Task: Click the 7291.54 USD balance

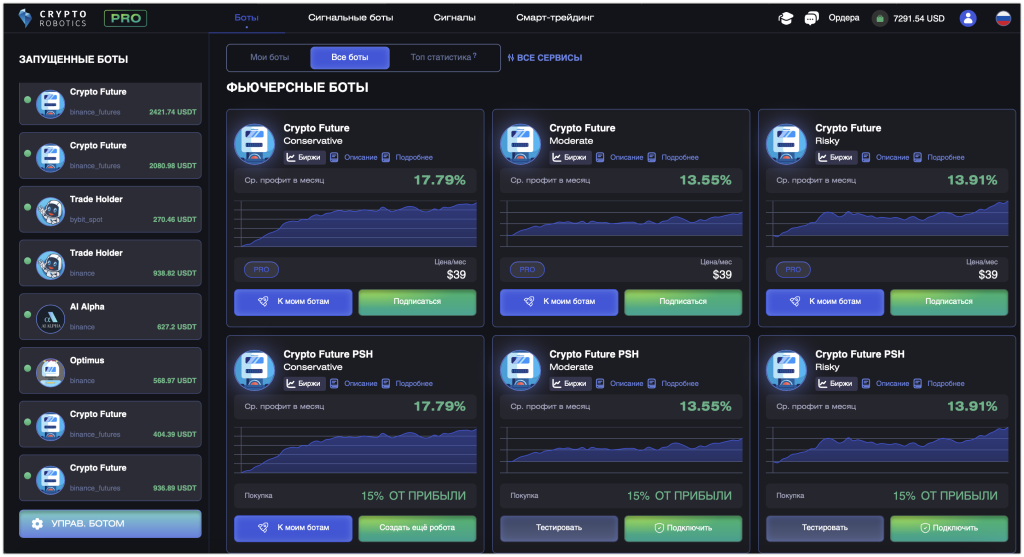Action: pyautogui.click(x=918, y=18)
